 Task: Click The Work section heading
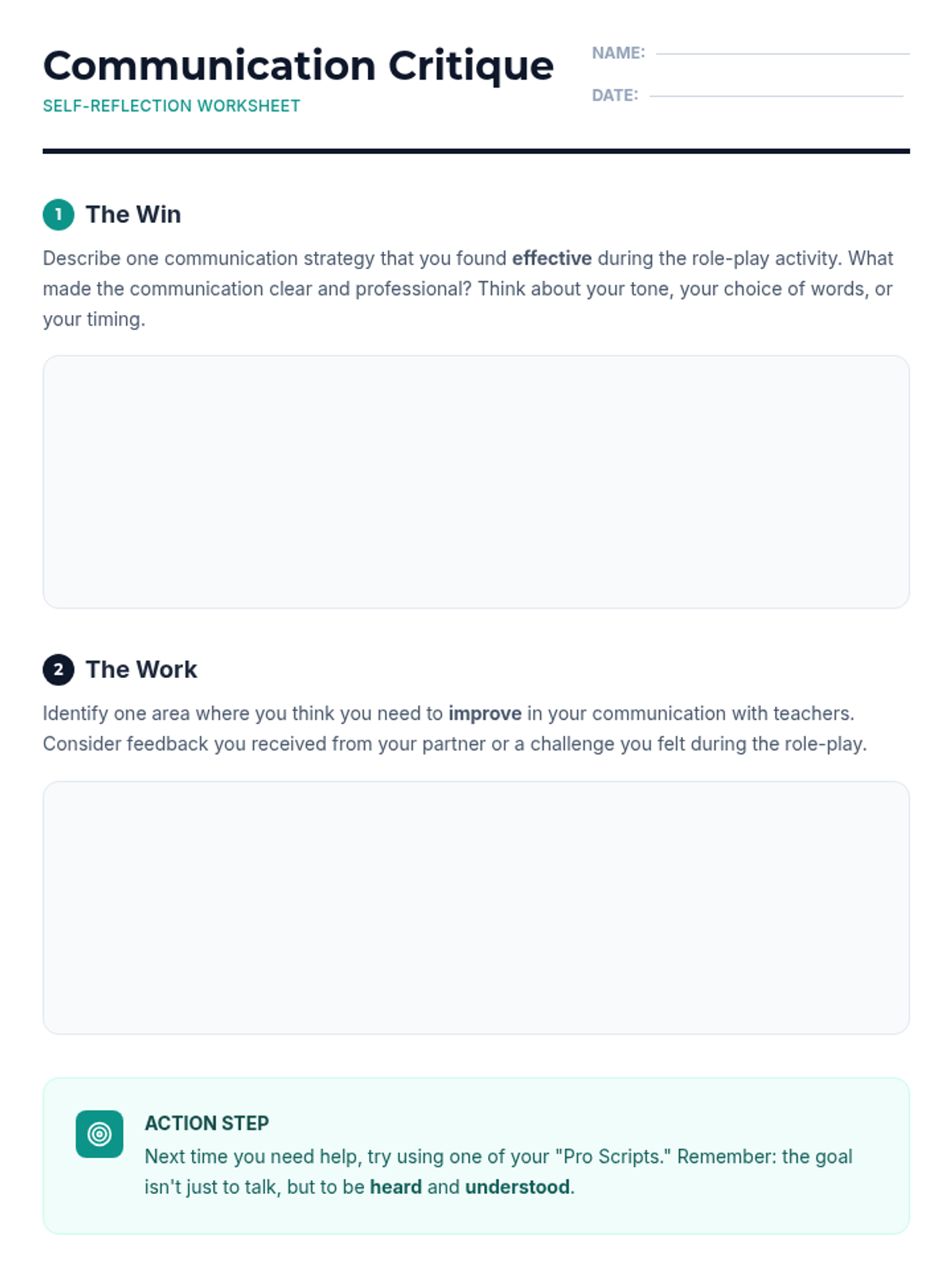point(141,669)
